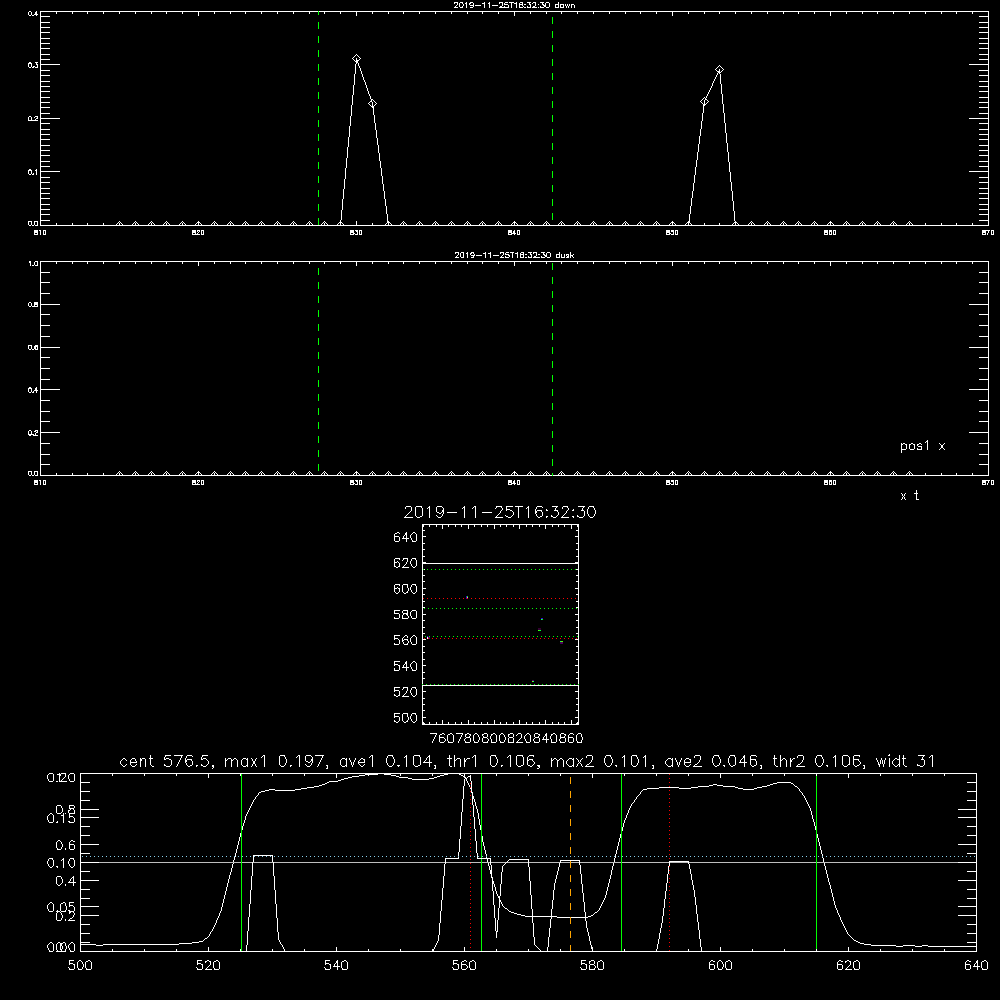
Task: Click the '600' y-axis label of small middle plot
Action: point(406,589)
